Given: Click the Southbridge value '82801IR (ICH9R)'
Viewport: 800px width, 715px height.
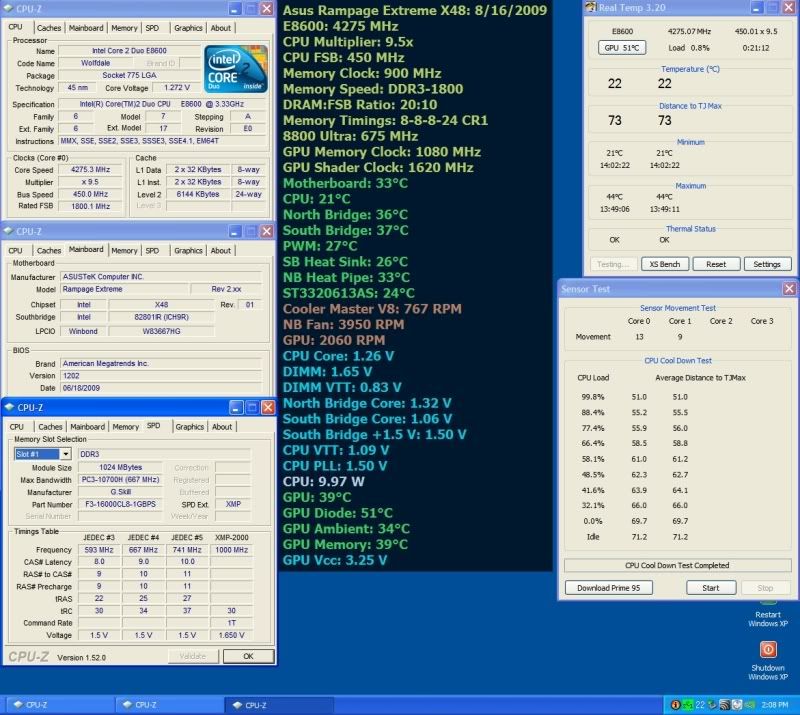Looking at the screenshot, I should point(161,317).
